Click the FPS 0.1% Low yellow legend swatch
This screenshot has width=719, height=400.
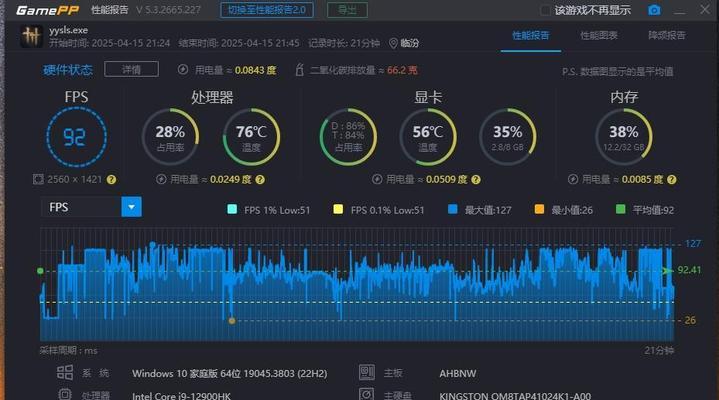coord(338,210)
